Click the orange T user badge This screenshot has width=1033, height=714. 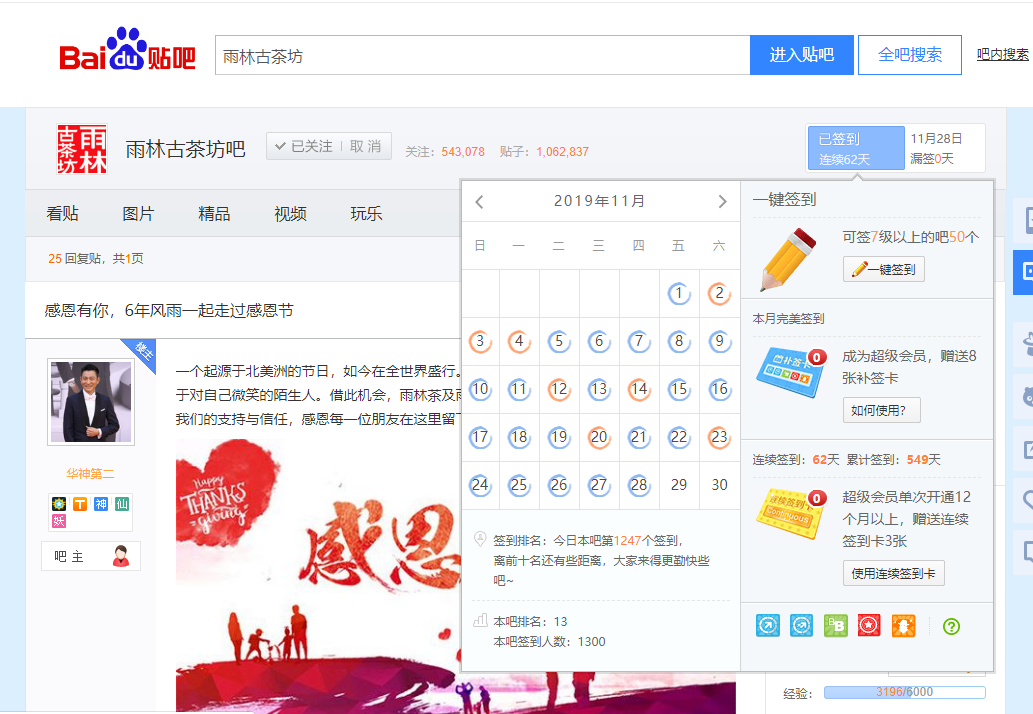pos(80,504)
